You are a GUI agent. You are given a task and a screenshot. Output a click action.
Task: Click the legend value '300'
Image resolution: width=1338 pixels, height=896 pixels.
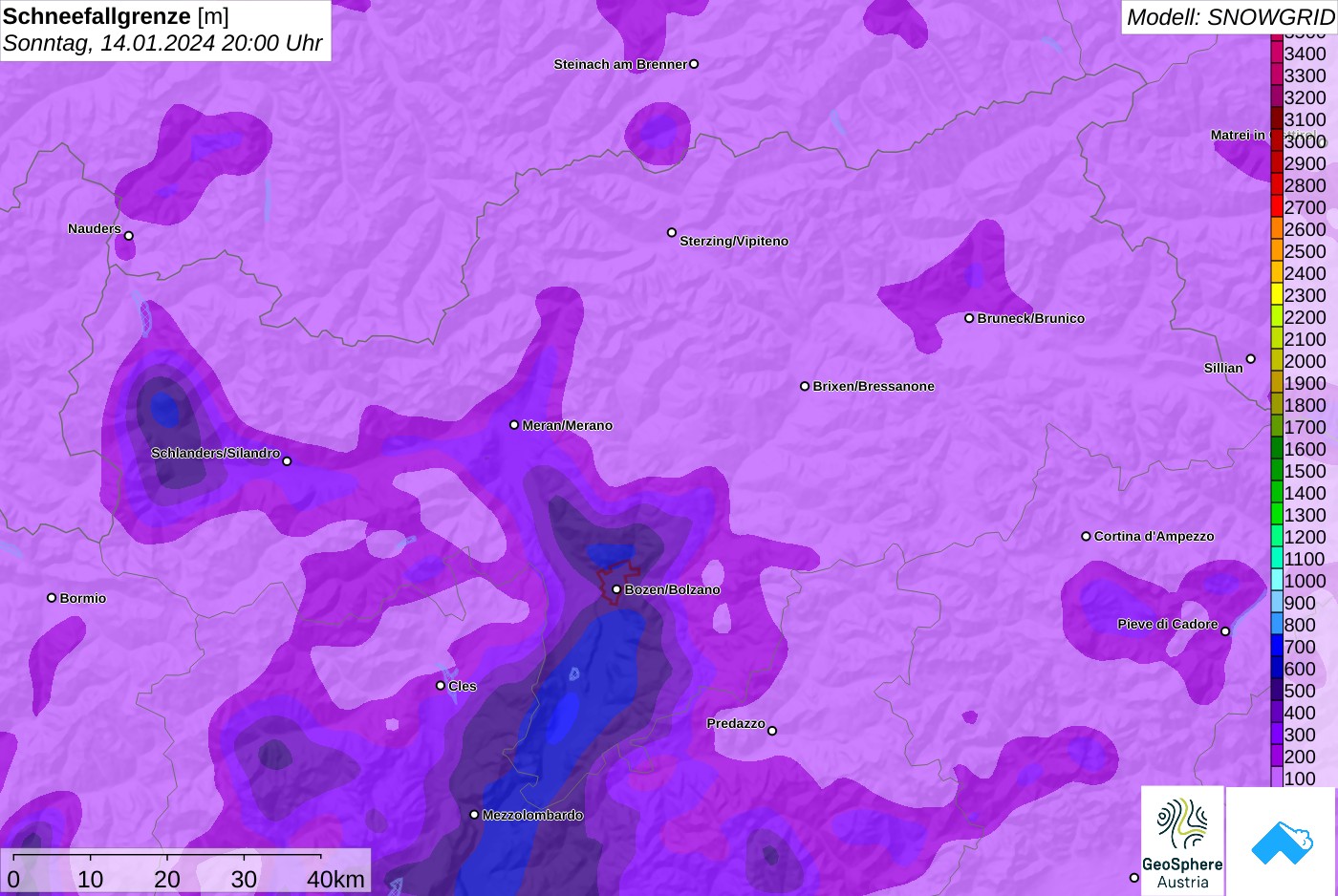point(1300,735)
